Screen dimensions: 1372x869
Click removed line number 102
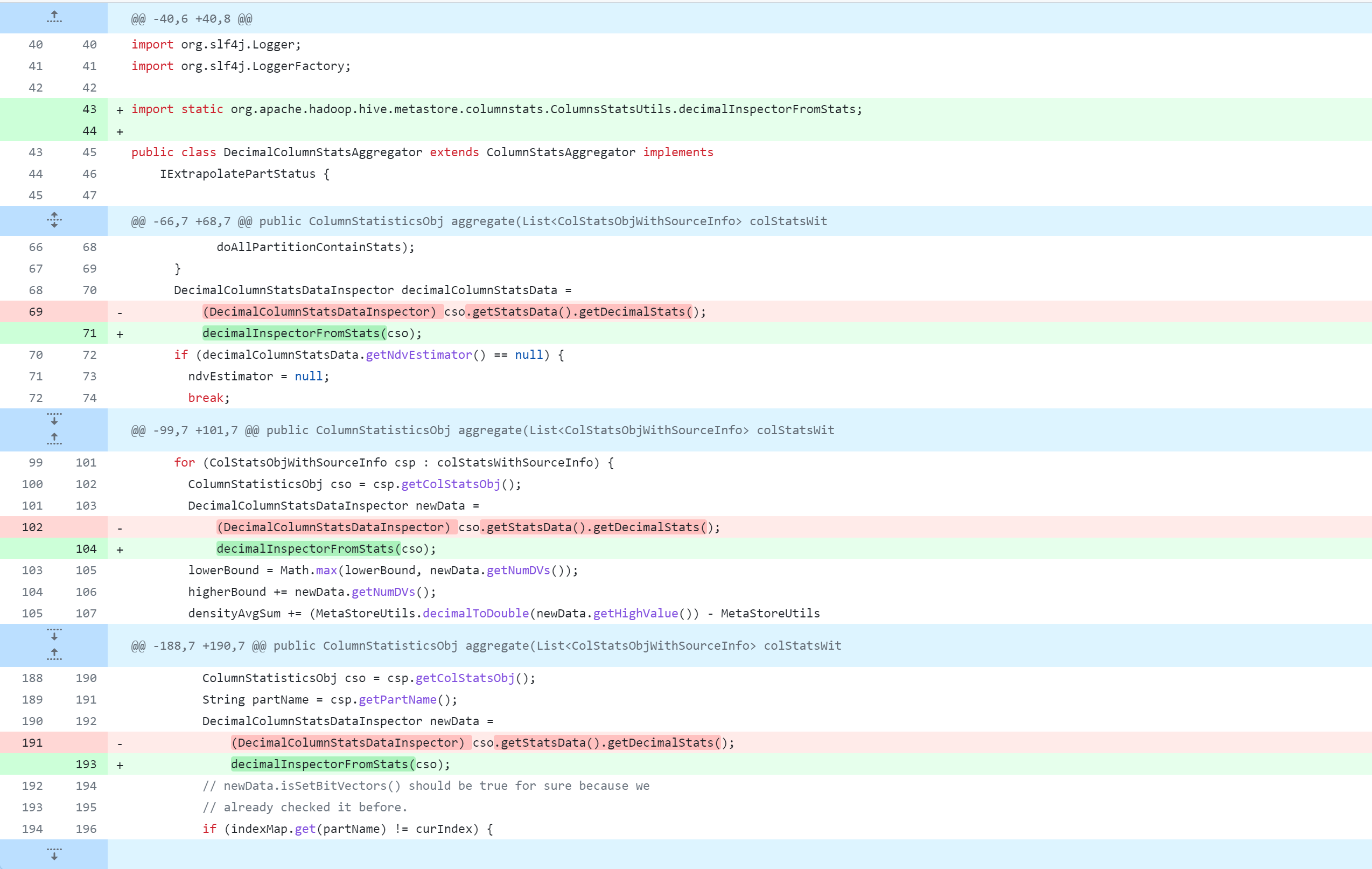32,527
